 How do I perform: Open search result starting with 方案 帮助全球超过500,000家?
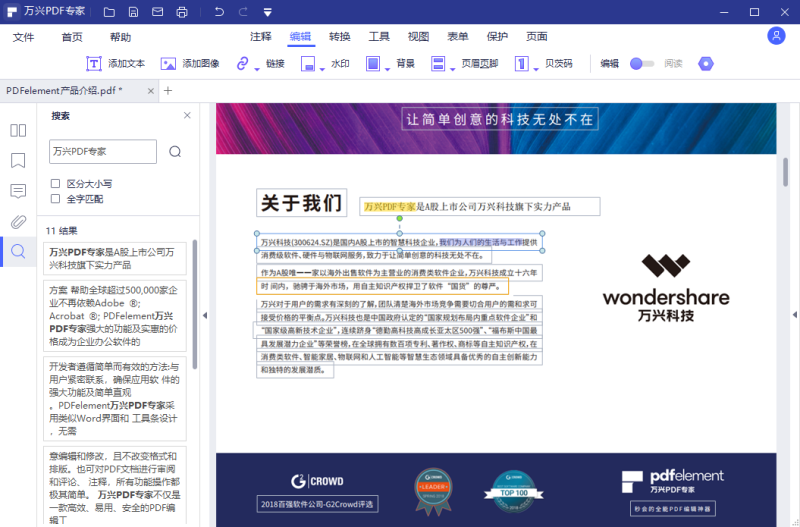point(115,316)
